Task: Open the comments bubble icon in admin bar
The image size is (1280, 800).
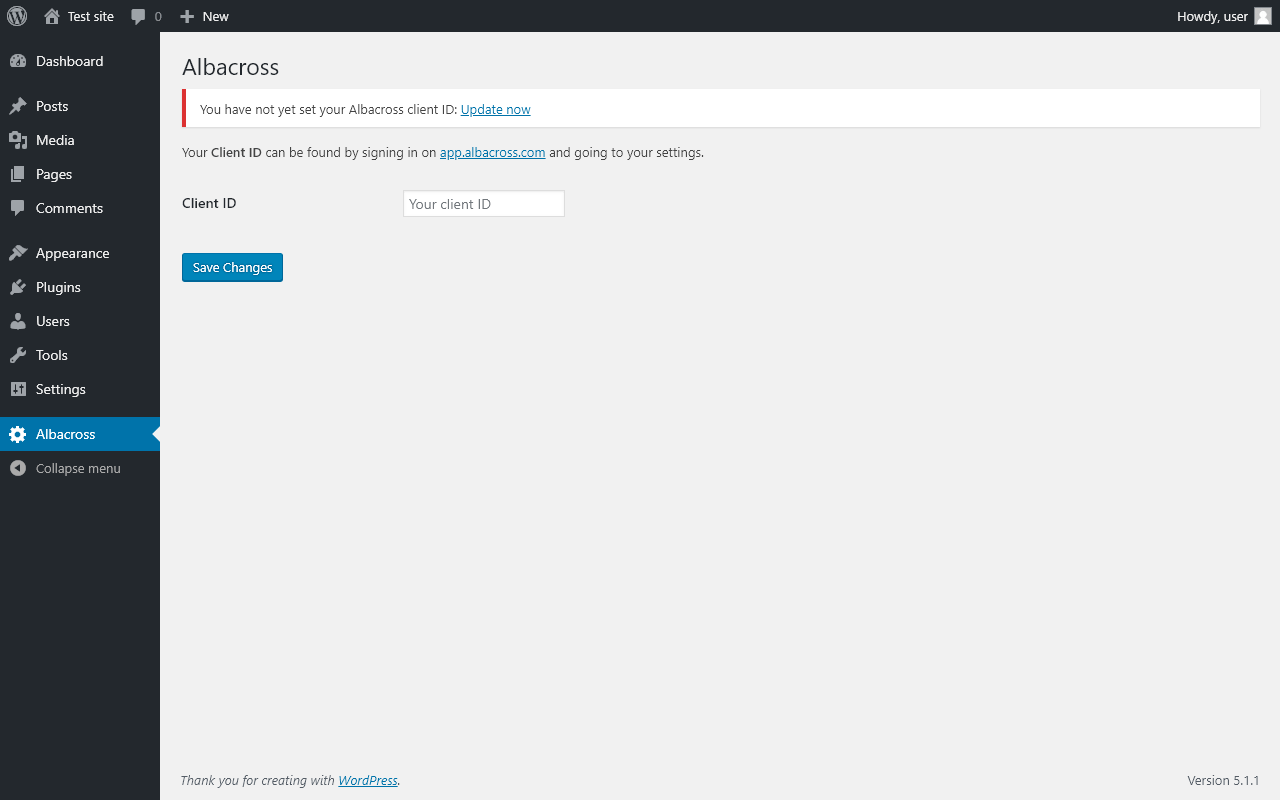Action: click(139, 16)
